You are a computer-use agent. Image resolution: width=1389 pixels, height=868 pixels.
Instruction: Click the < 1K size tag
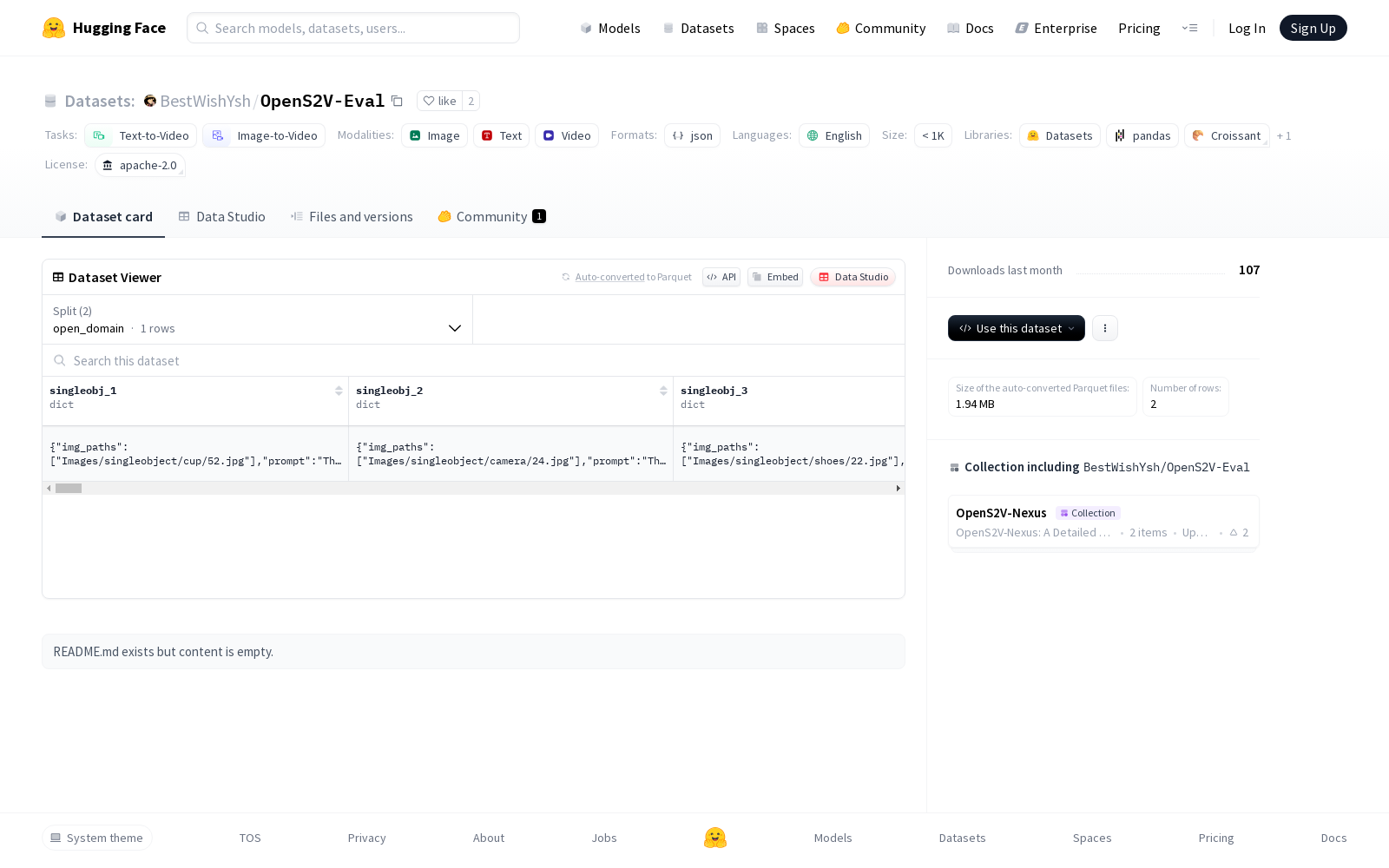(x=933, y=135)
